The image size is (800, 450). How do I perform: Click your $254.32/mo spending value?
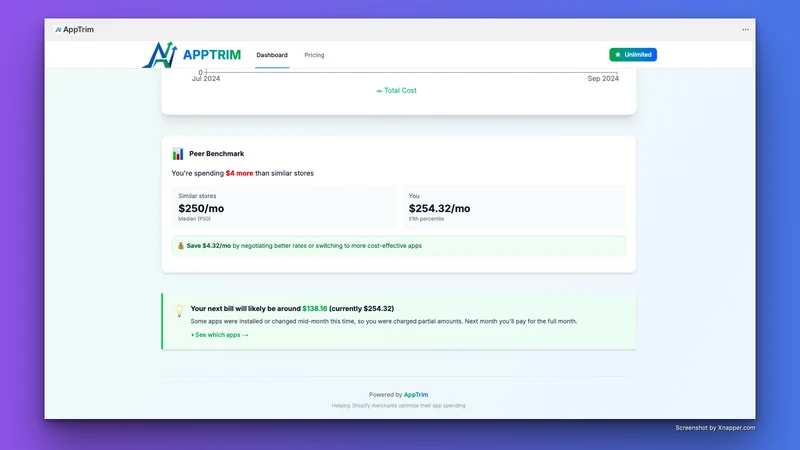[x=439, y=208]
